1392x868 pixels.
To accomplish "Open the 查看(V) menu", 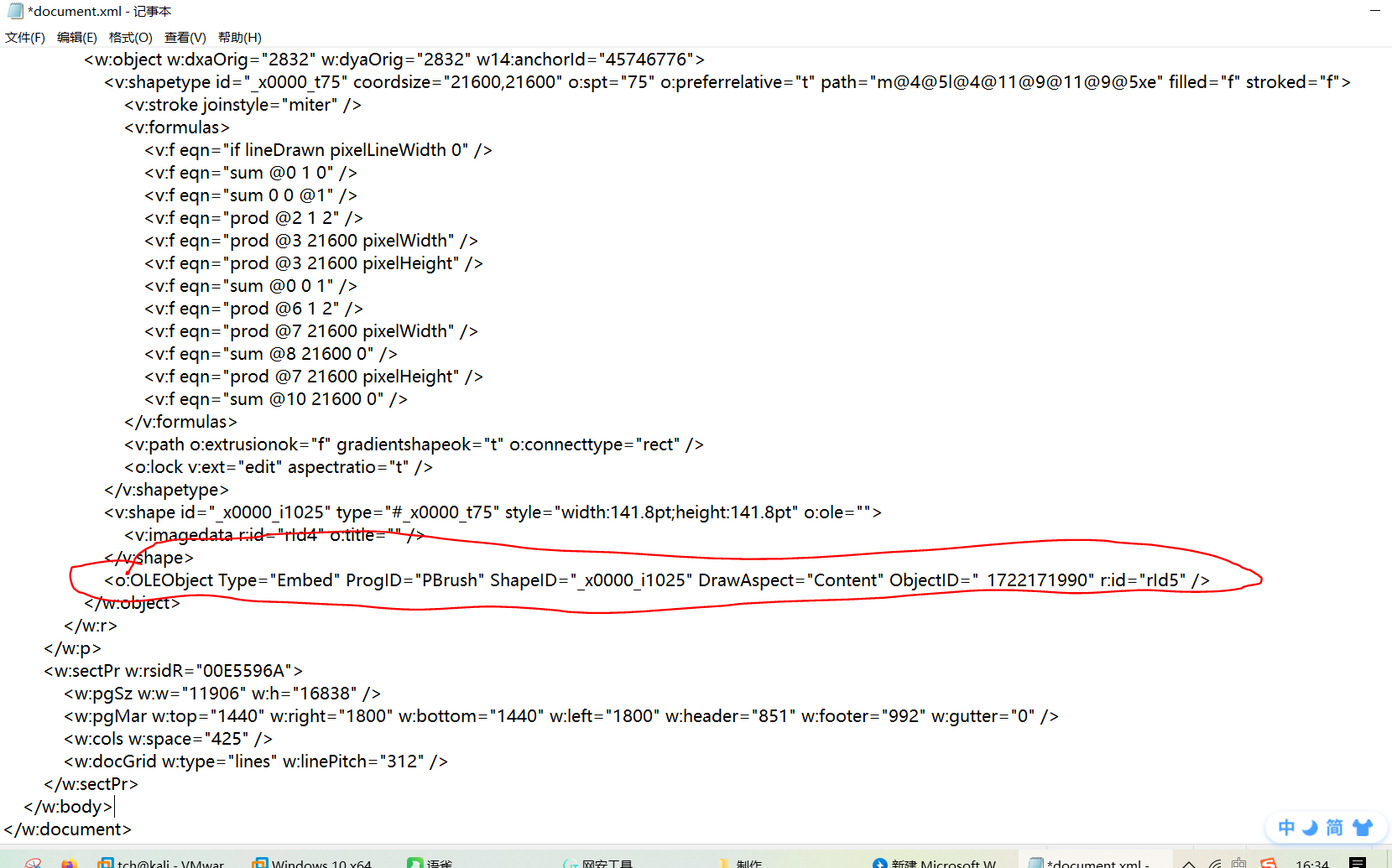I will point(185,37).
